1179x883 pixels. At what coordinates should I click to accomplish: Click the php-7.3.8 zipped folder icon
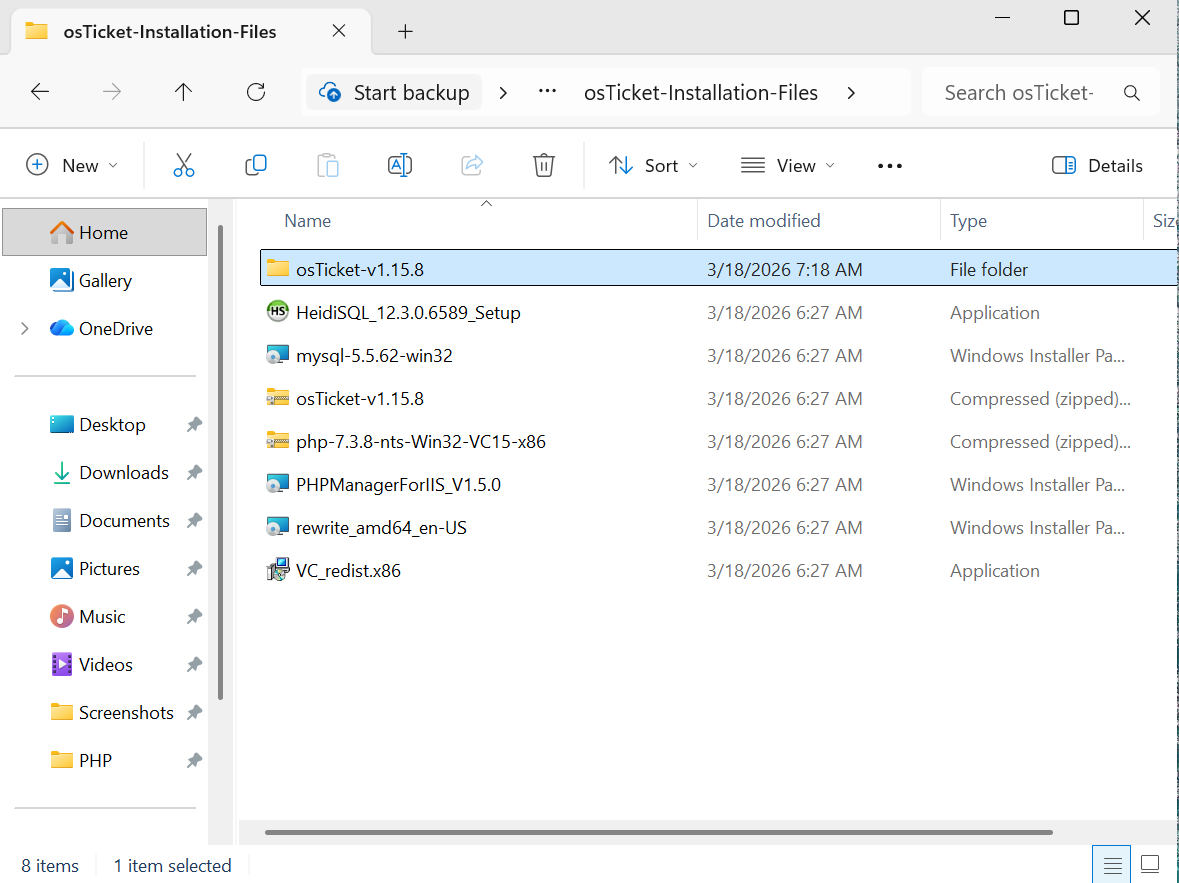click(277, 441)
